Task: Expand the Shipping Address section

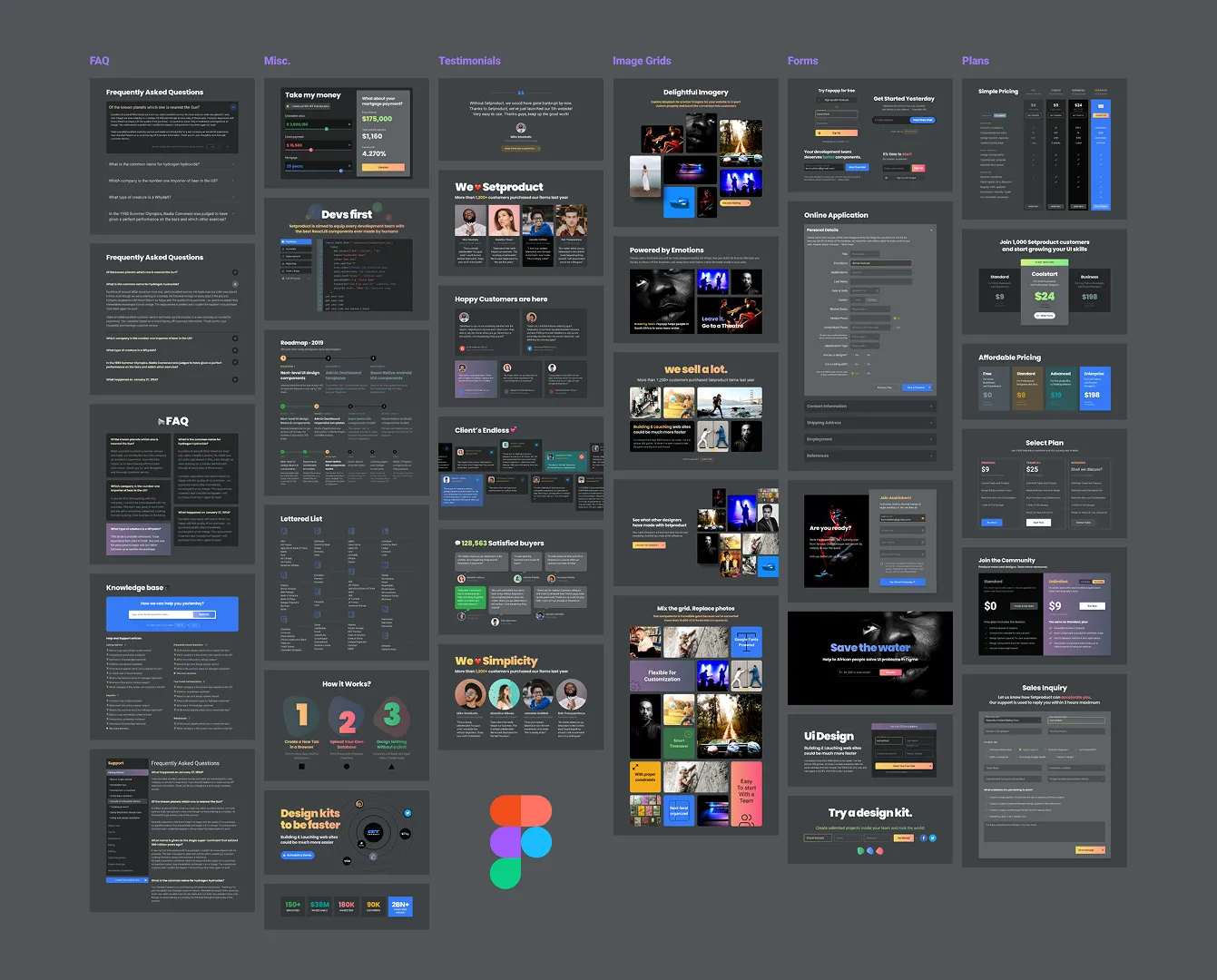Action: point(869,423)
